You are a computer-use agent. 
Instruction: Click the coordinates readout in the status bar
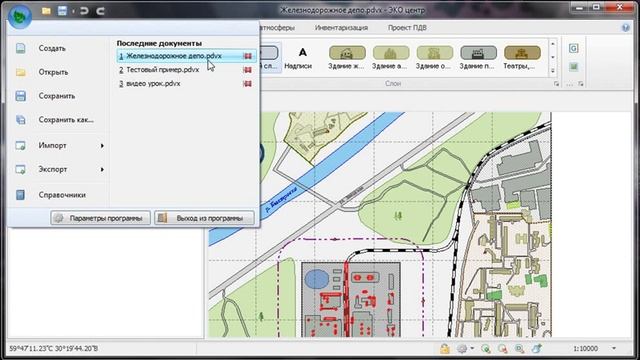[x=53, y=349]
